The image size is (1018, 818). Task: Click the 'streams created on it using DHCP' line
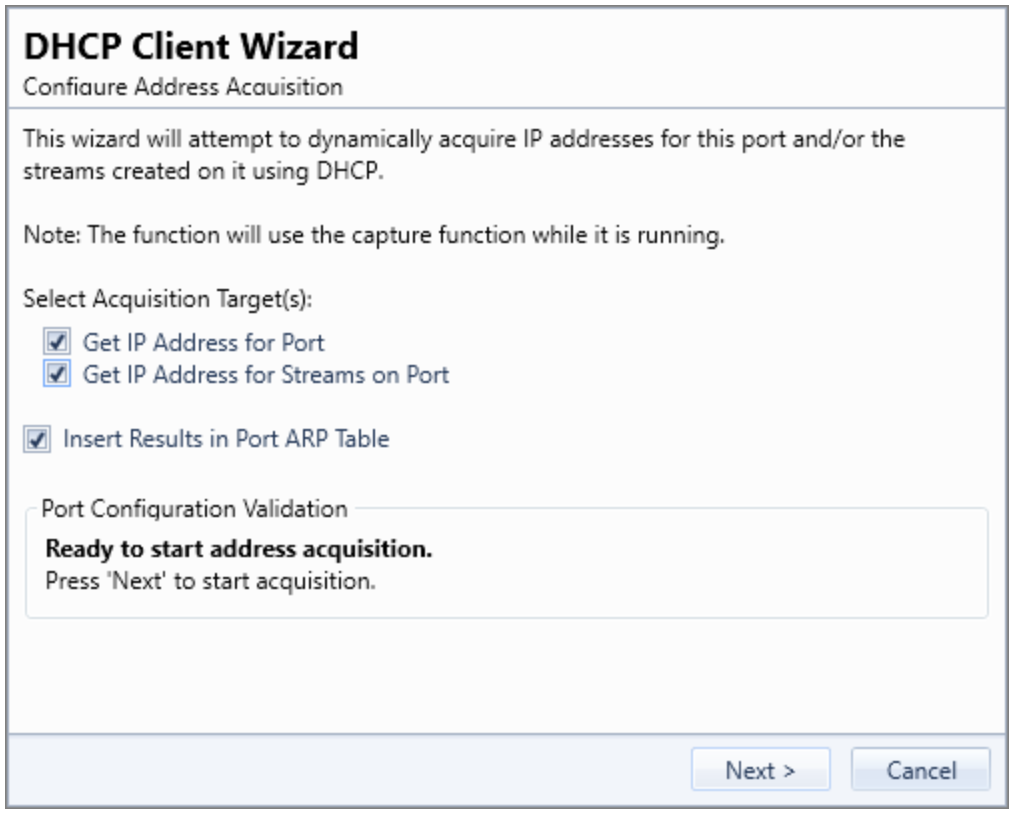(203, 171)
